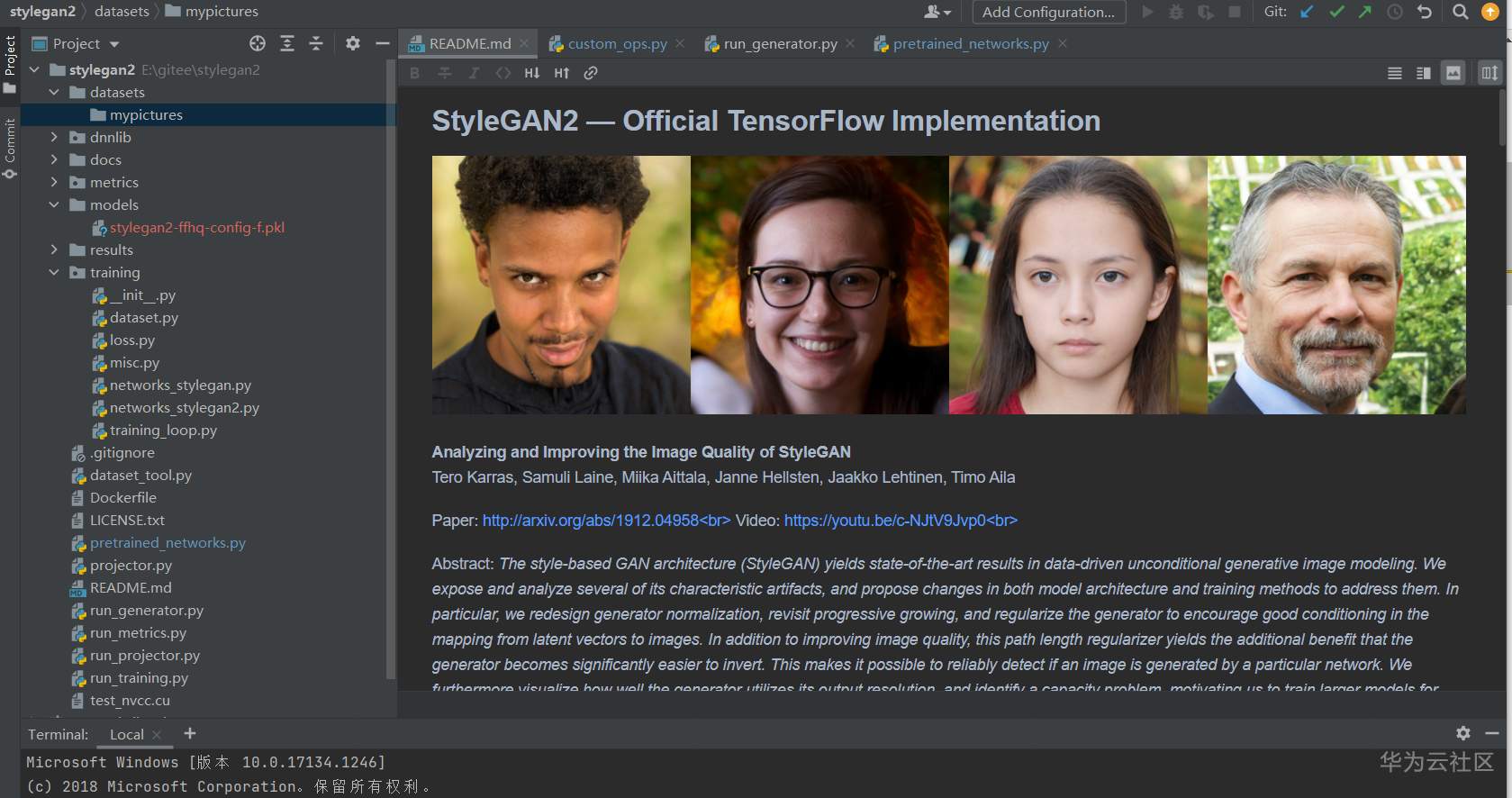Screen dimensions: 1512x798
Task: Close the custom_ops.py tab
Action: (x=680, y=43)
